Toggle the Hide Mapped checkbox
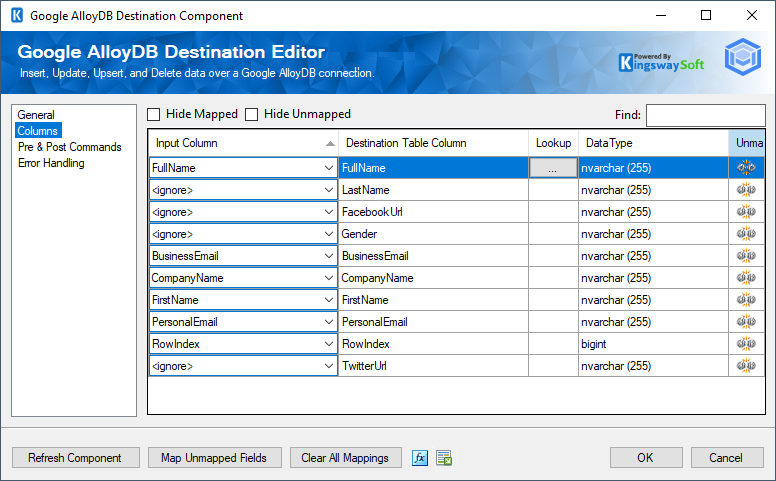 point(154,114)
